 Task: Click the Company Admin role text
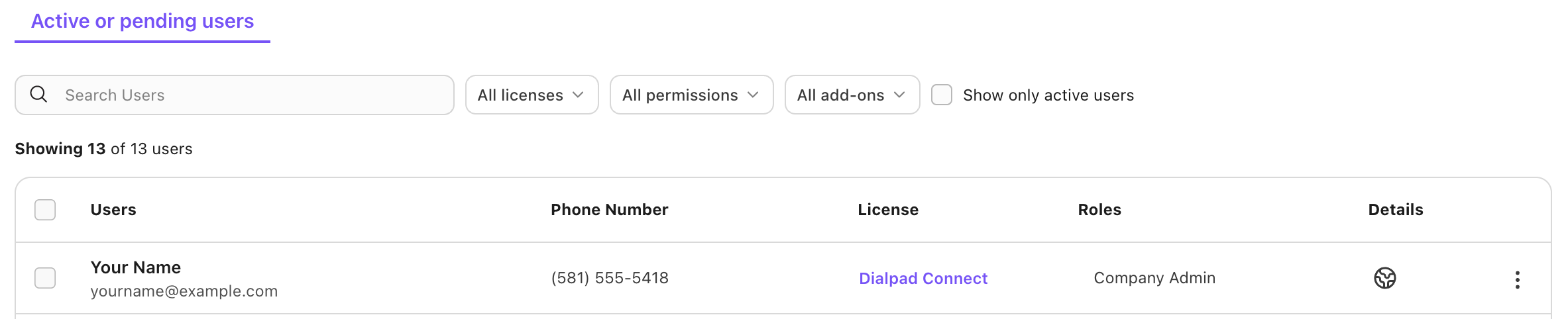click(1154, 278)
